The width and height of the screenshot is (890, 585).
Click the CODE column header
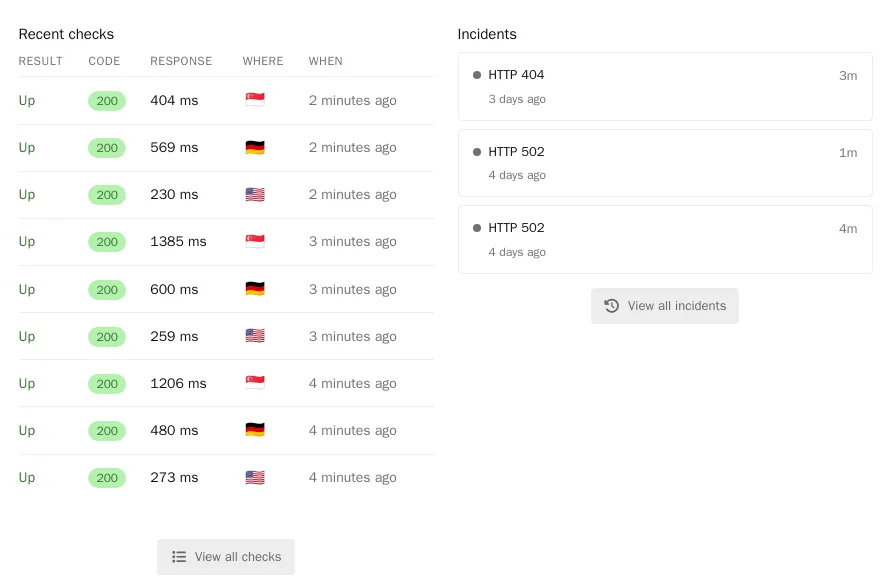pos(104,61)
